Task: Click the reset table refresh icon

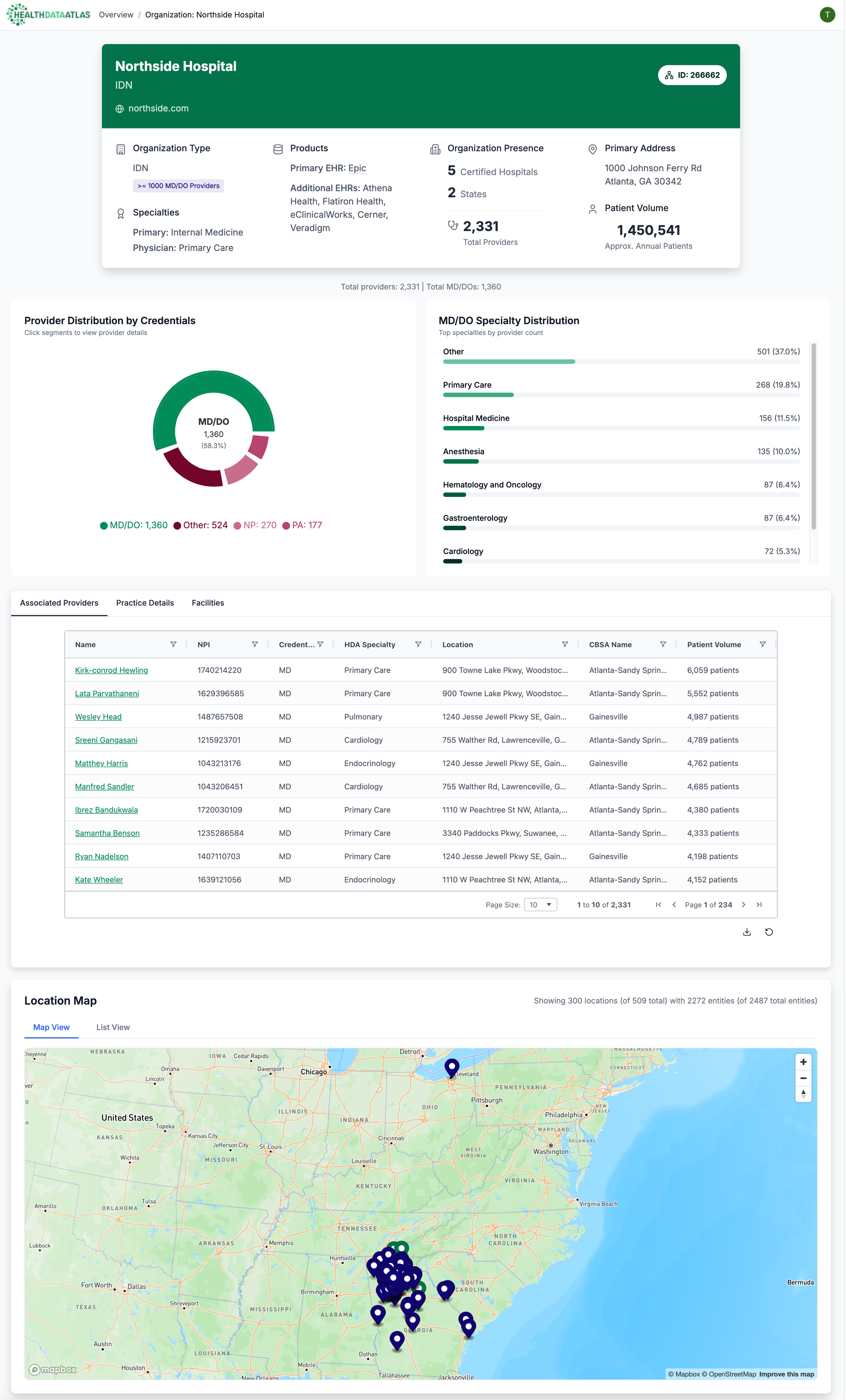Action: [x=769, y=932]
